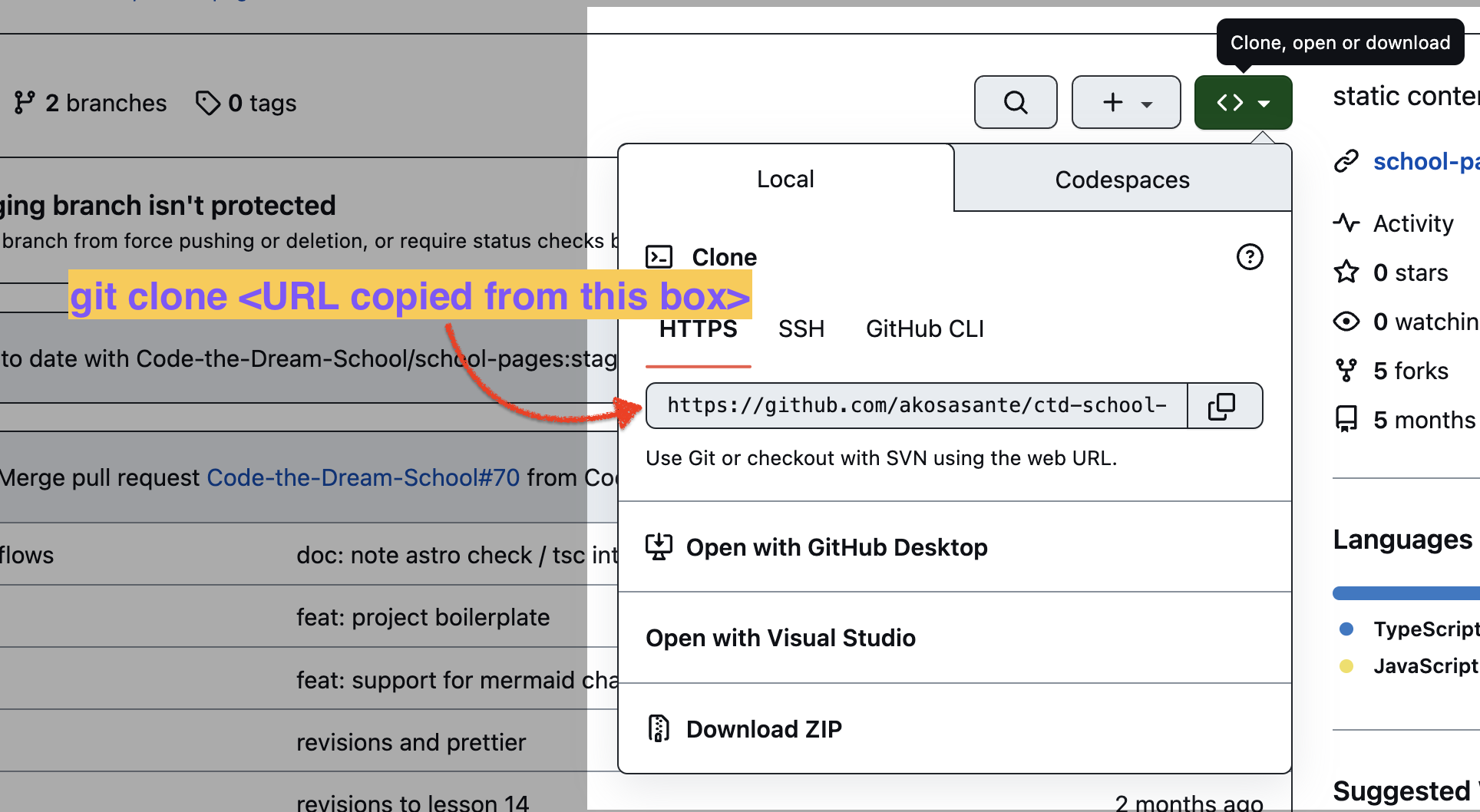Open the Activity link
This screenshot has height=812, width=1480.
click(x=1412, y=223)
